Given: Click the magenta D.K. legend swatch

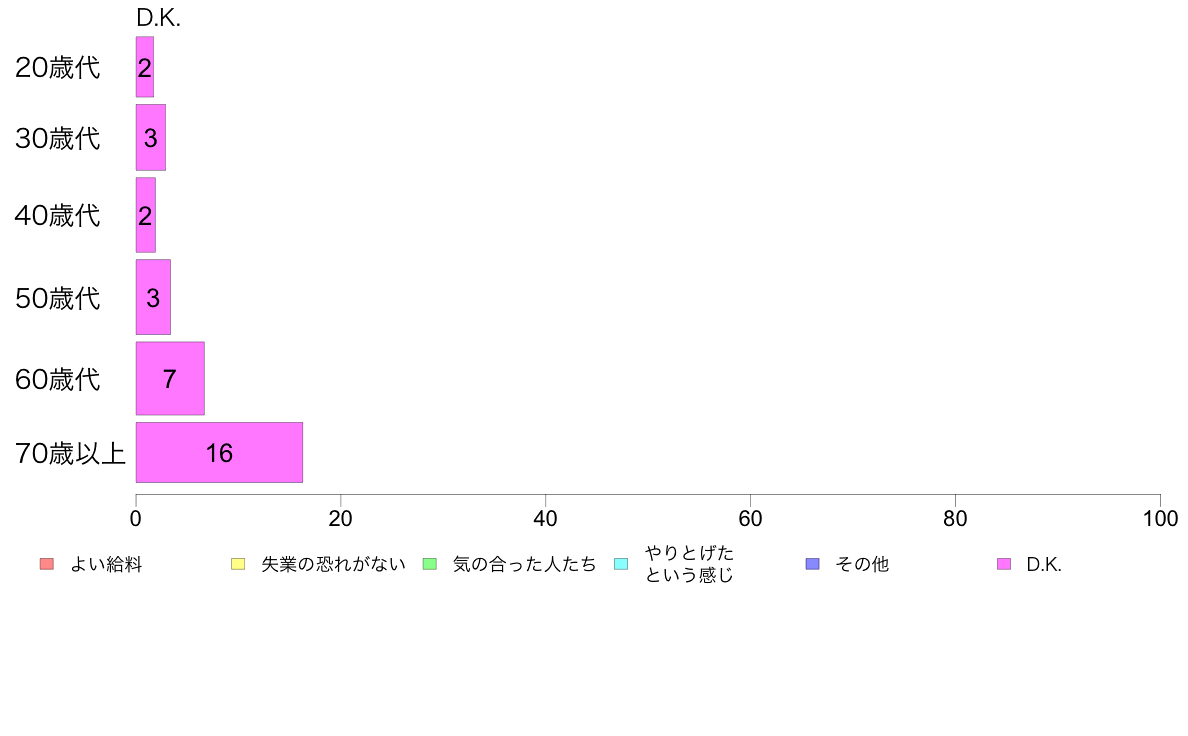Looking at the screenshot, I should pos(1004,564).
